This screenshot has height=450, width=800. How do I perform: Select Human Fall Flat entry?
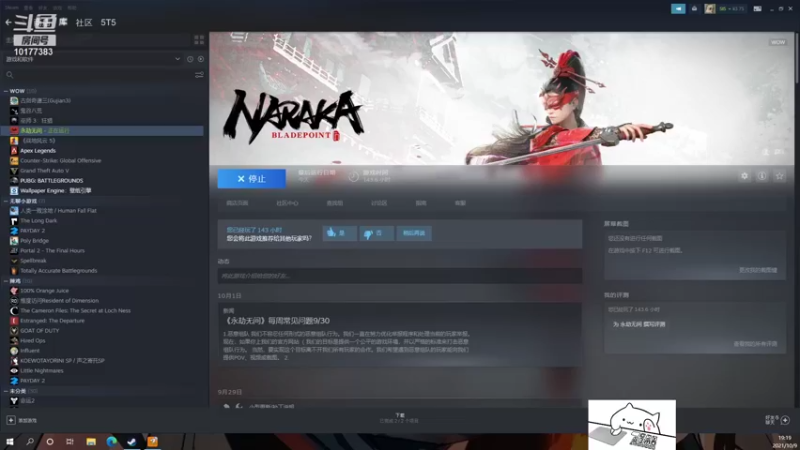58,211
